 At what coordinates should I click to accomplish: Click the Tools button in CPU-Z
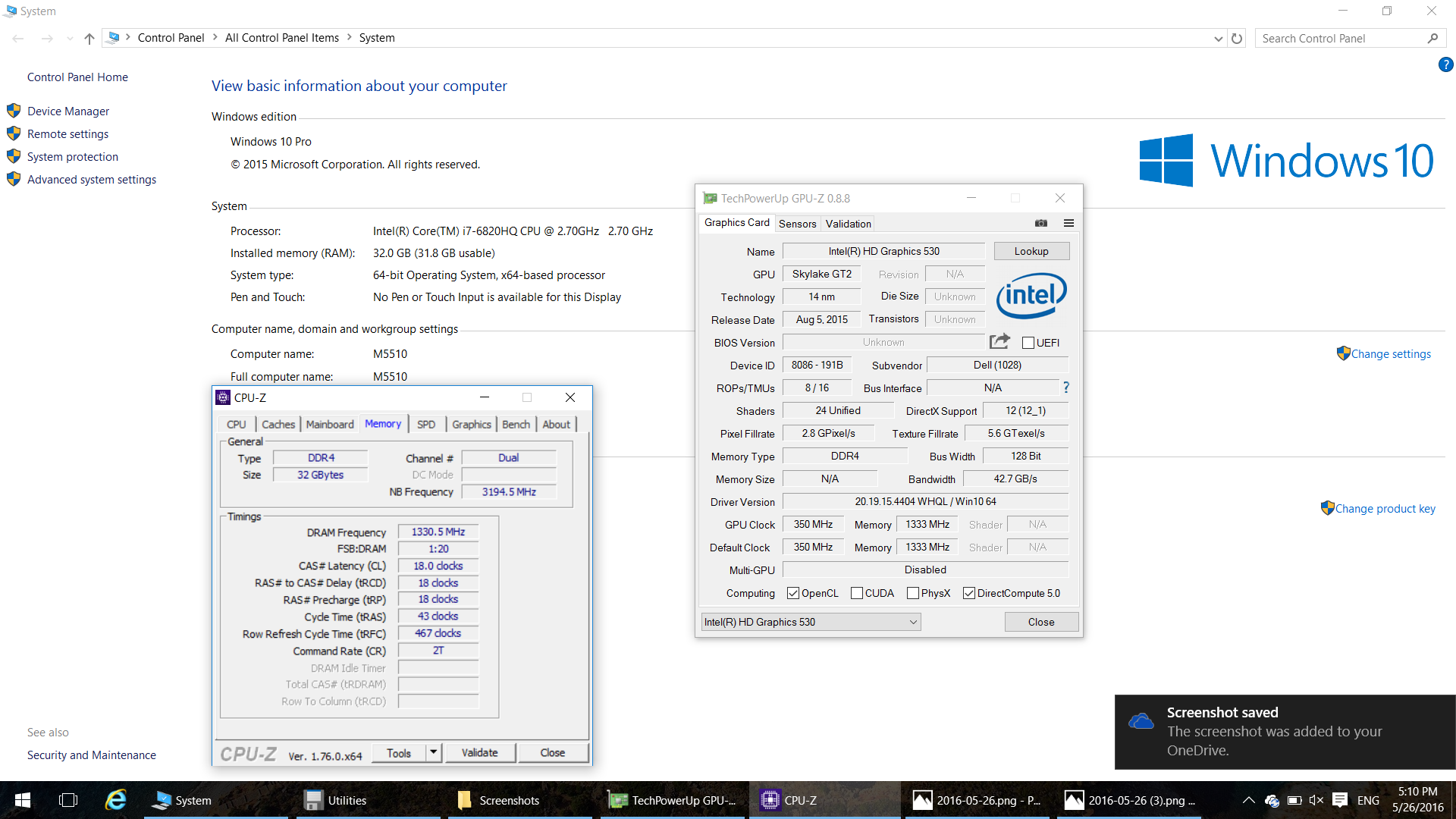pos(399,752)
